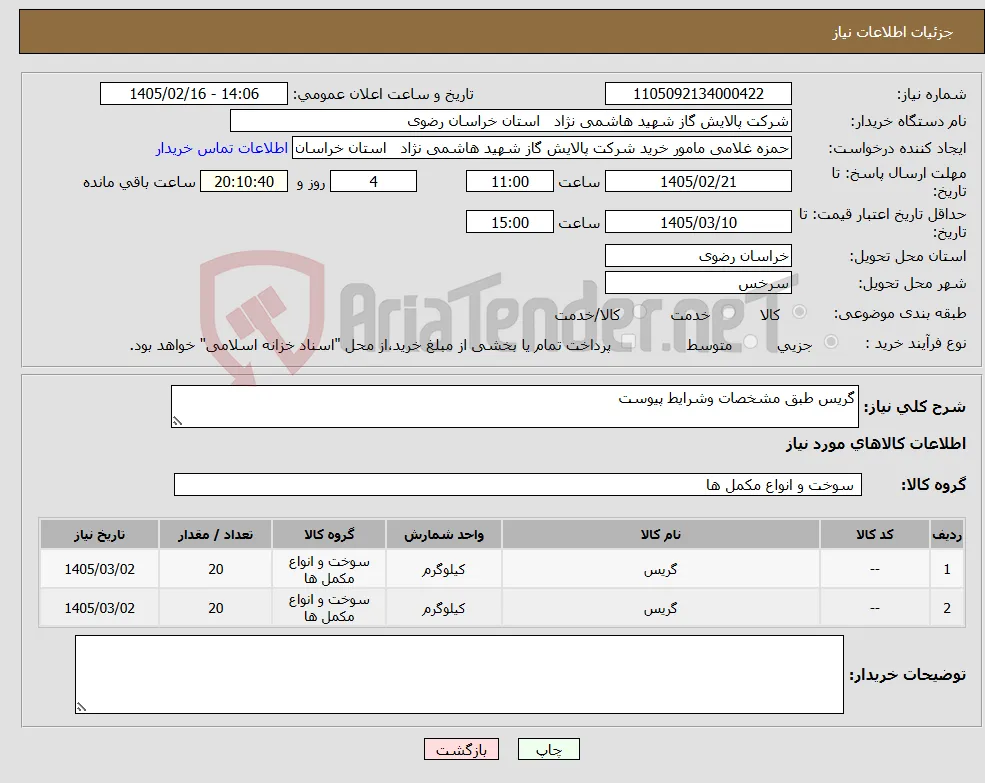Click the remaining days field showing 4

pos(373,182)
